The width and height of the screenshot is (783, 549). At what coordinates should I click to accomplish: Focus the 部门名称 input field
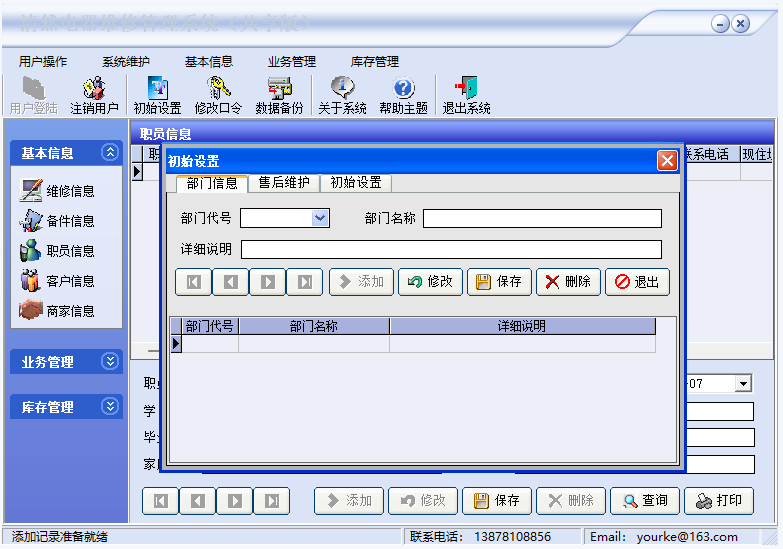[542, 218]
